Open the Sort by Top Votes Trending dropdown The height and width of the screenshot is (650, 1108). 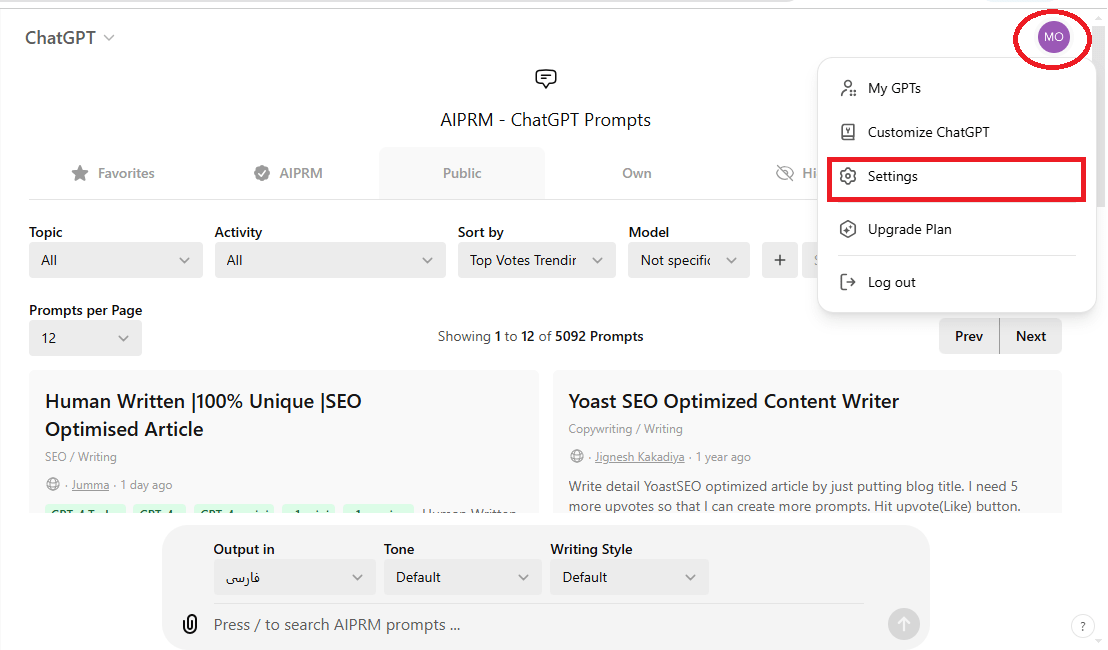[537, 260]
